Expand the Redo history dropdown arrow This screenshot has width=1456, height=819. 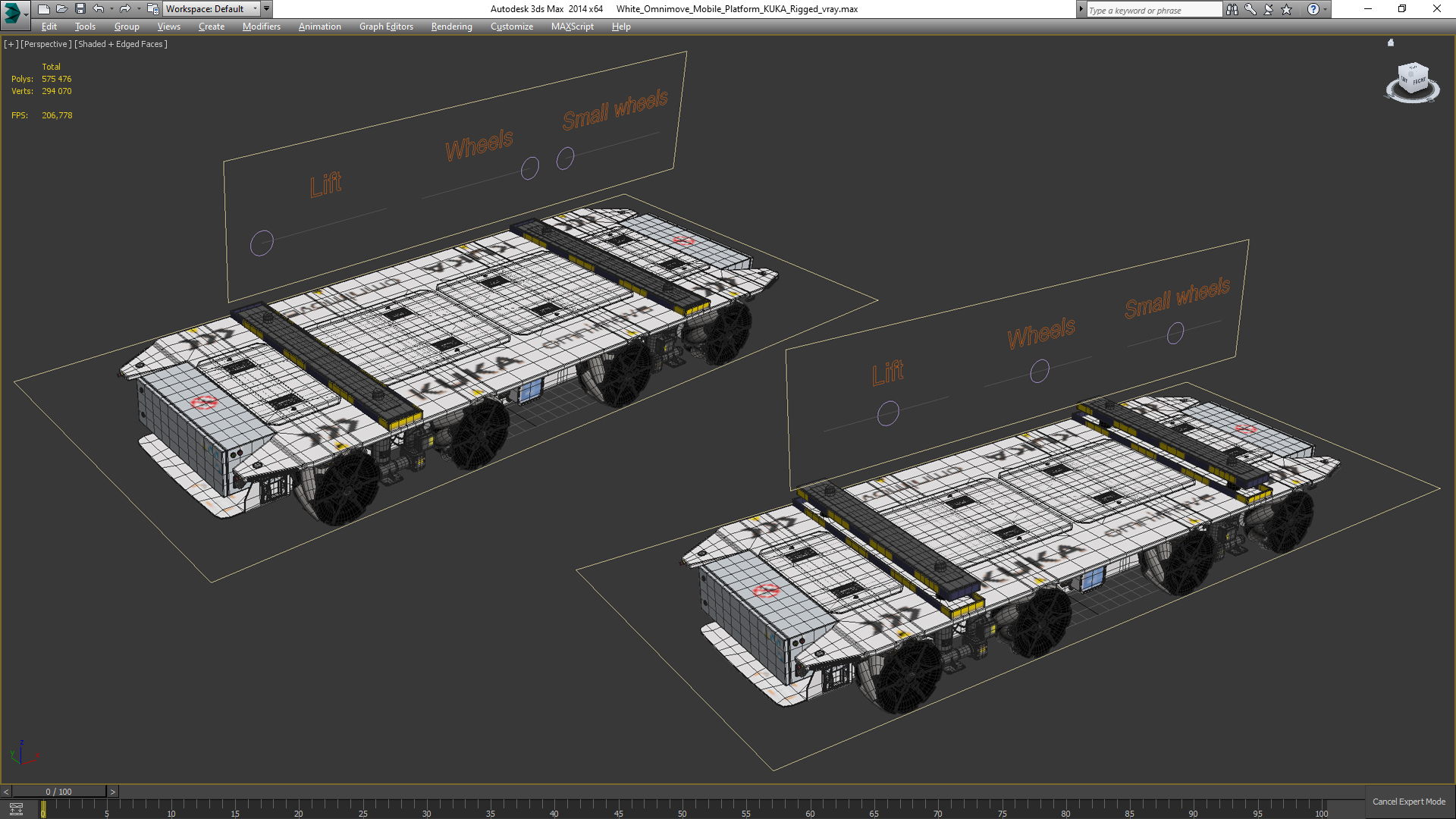pos(138,9)
